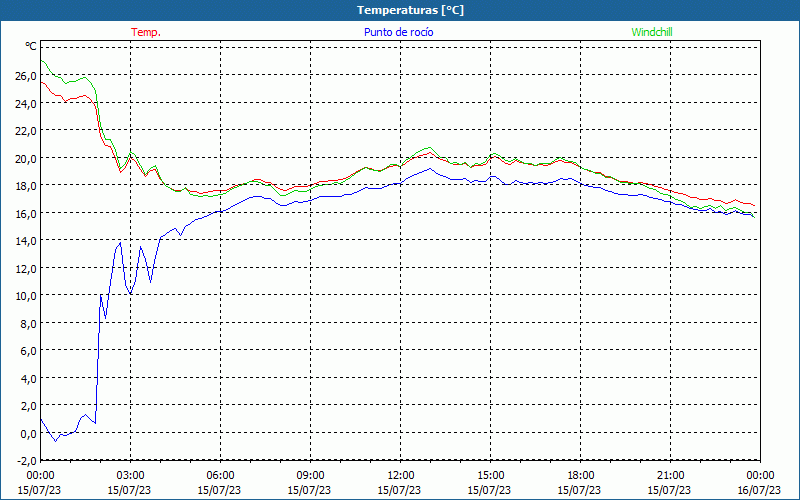The height and width of the screenshot is (500, 800).
Task: Select the green Windchill legend label
Action: click(652, 32)
